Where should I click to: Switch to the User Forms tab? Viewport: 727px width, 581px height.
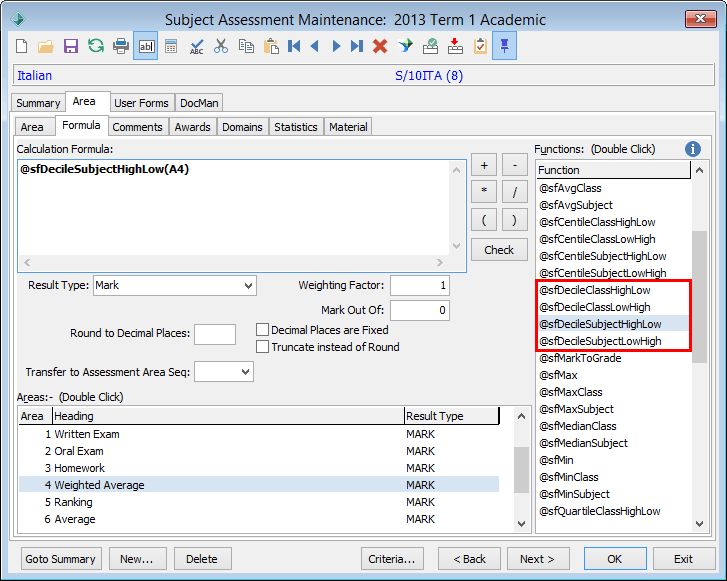[141, 103]
